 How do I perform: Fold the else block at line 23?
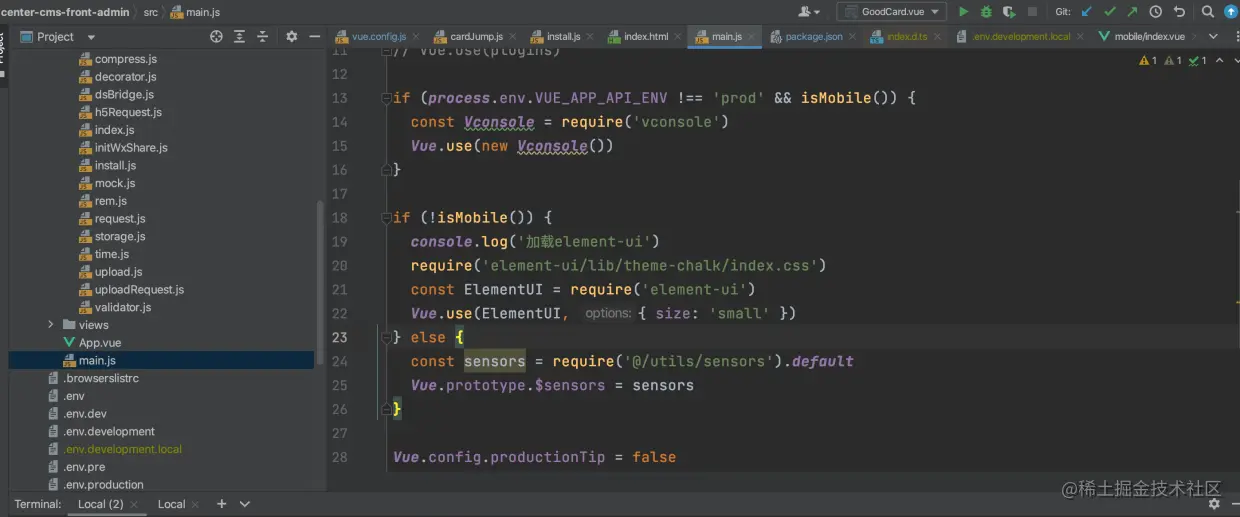coord(385,338)
